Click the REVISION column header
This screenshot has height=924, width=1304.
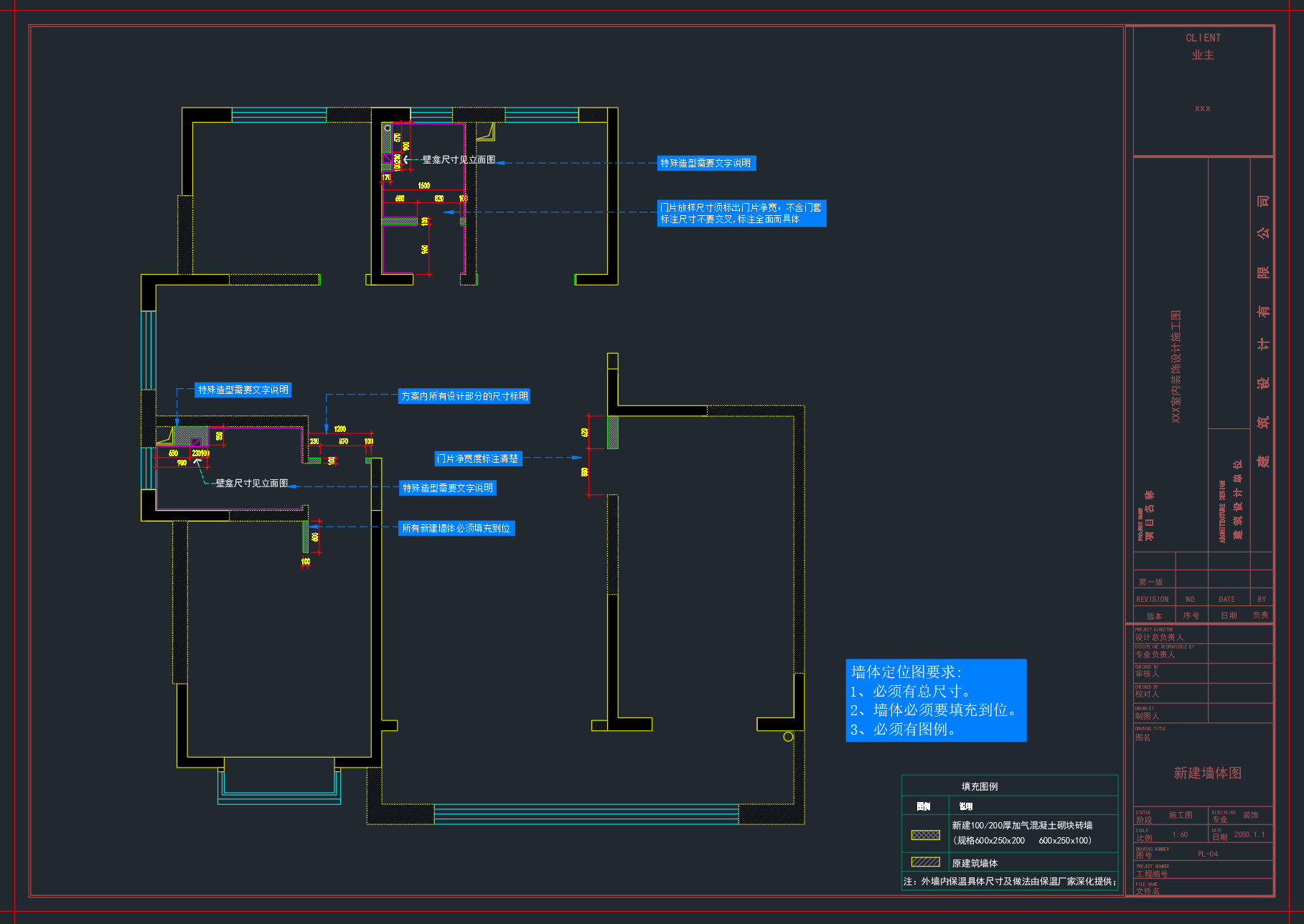[1152, 599]
